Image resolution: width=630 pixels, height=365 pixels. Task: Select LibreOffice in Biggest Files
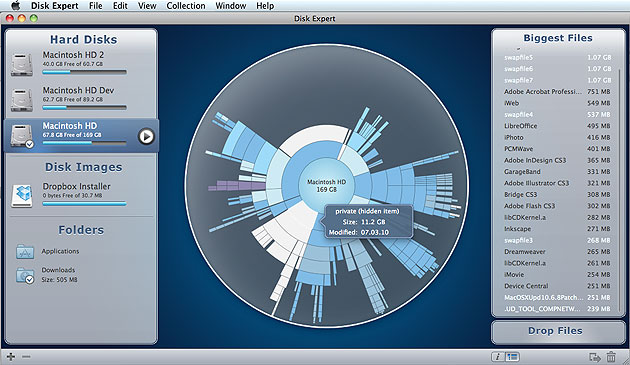[x=558, y=126]
